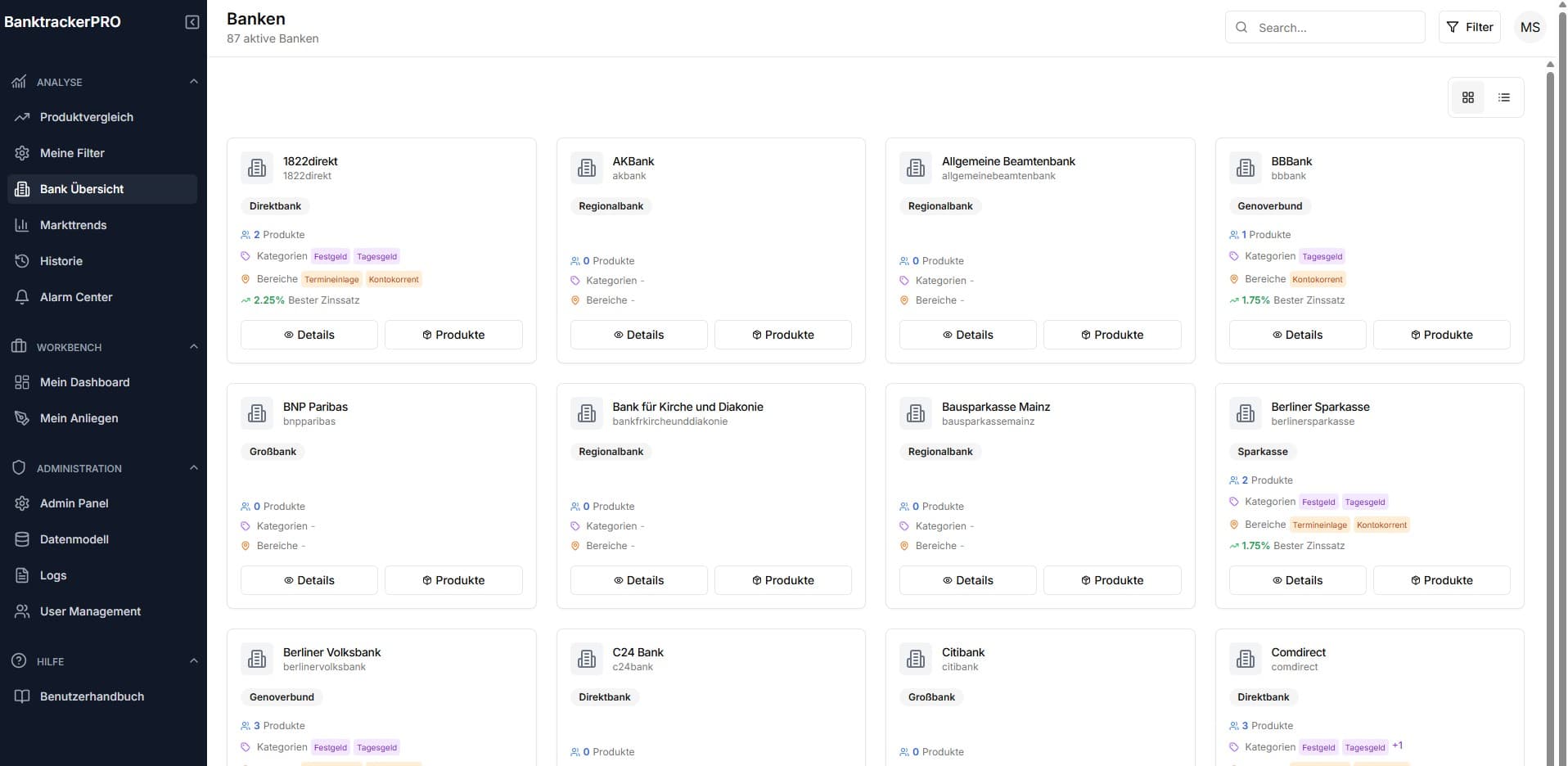Image resolution: width=1568 pixels, height=766 pixels.
Task: Click the Allgemeine Beamtenbank building icon
Action: [x=916, y=168]
